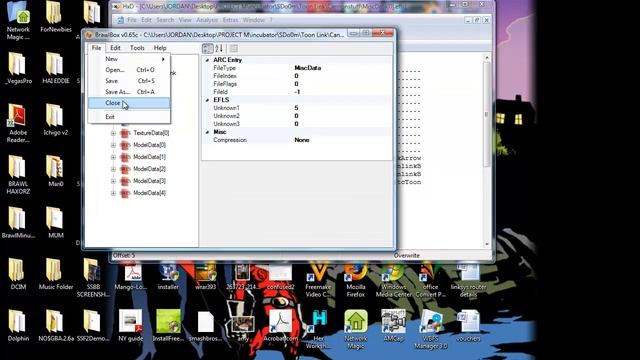Screen dimensions: 640x360
Task: Open the New submenu
Action: (129, 59)
